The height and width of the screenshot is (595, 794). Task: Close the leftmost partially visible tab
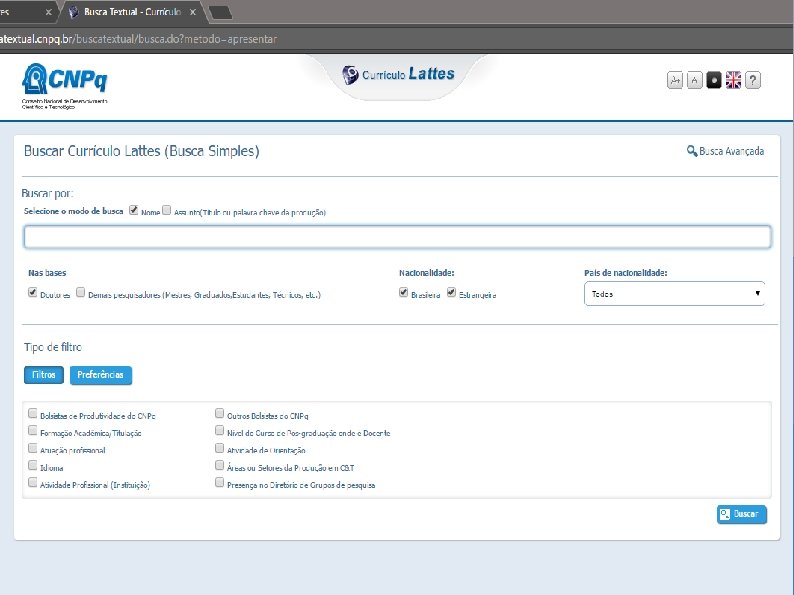(49, 12)
